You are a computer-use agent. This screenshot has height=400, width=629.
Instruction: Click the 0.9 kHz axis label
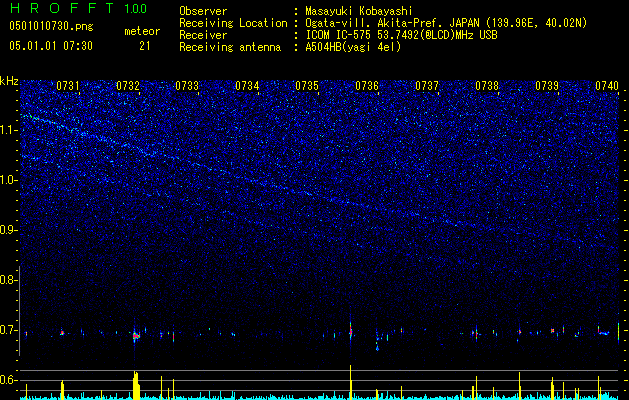[8, 230]
